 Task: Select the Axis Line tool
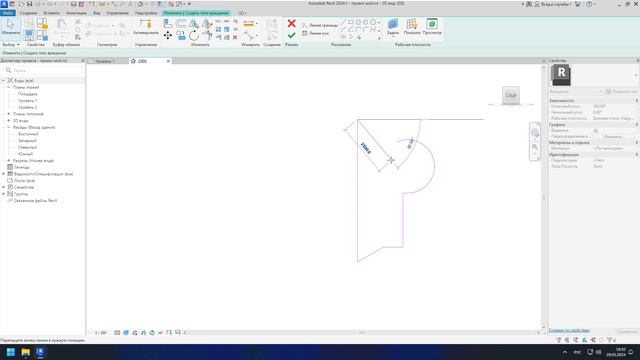coord(316,33)
